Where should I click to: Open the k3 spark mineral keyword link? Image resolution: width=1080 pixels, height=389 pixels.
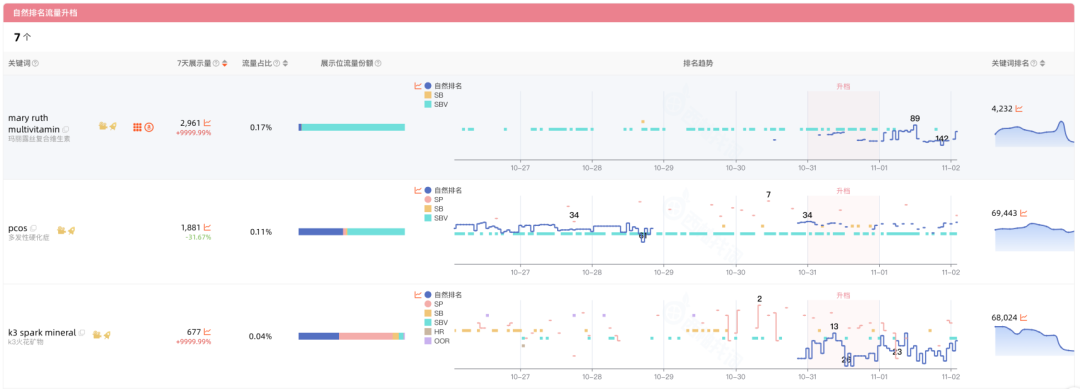coord(42,333)
